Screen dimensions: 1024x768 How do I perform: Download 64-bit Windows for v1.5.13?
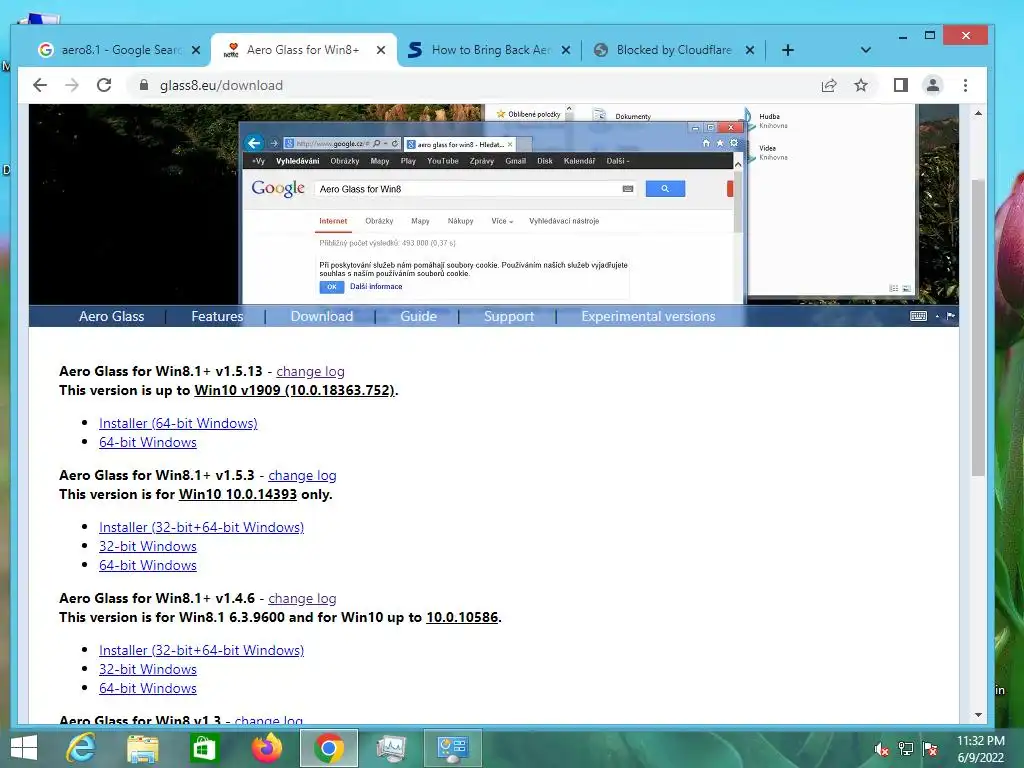(148, 442)
